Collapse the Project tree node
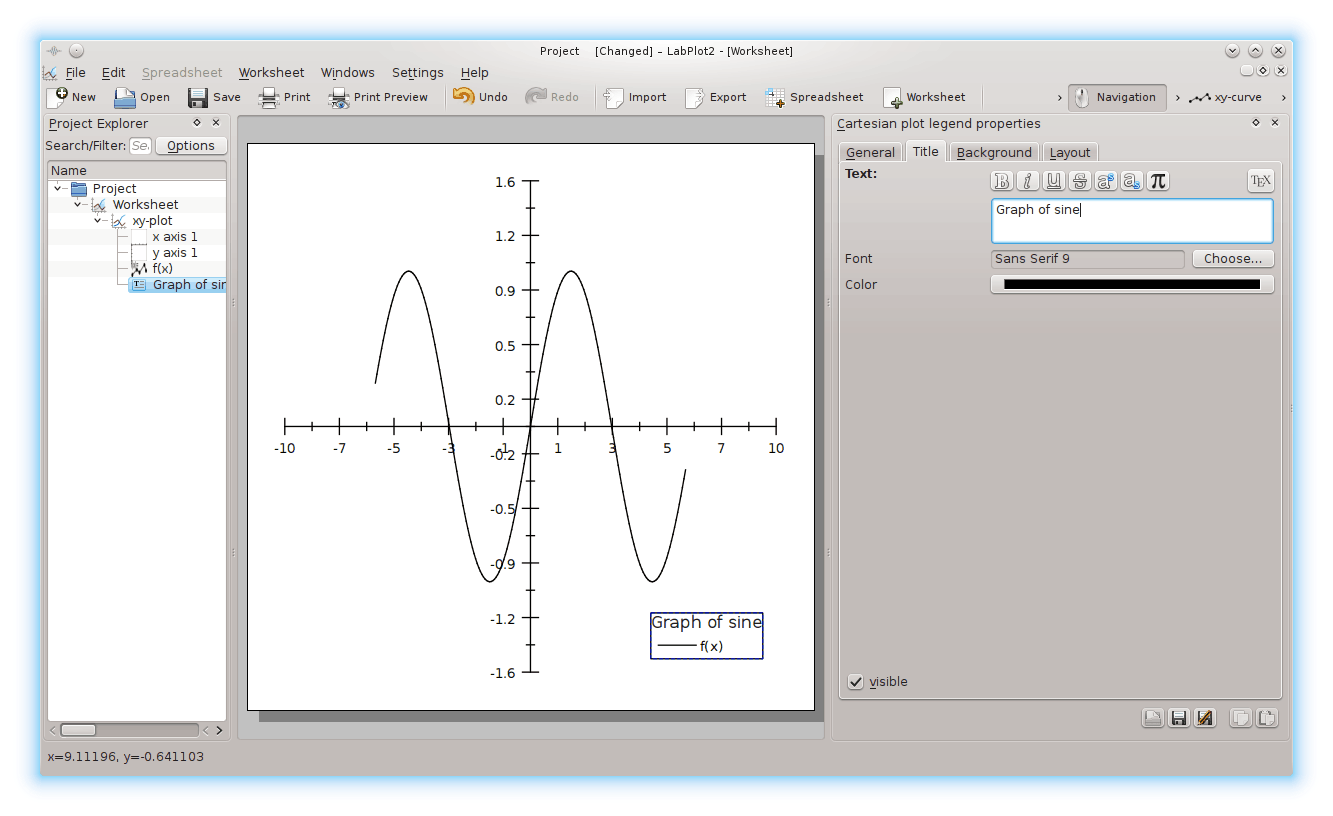 point(59,188)
